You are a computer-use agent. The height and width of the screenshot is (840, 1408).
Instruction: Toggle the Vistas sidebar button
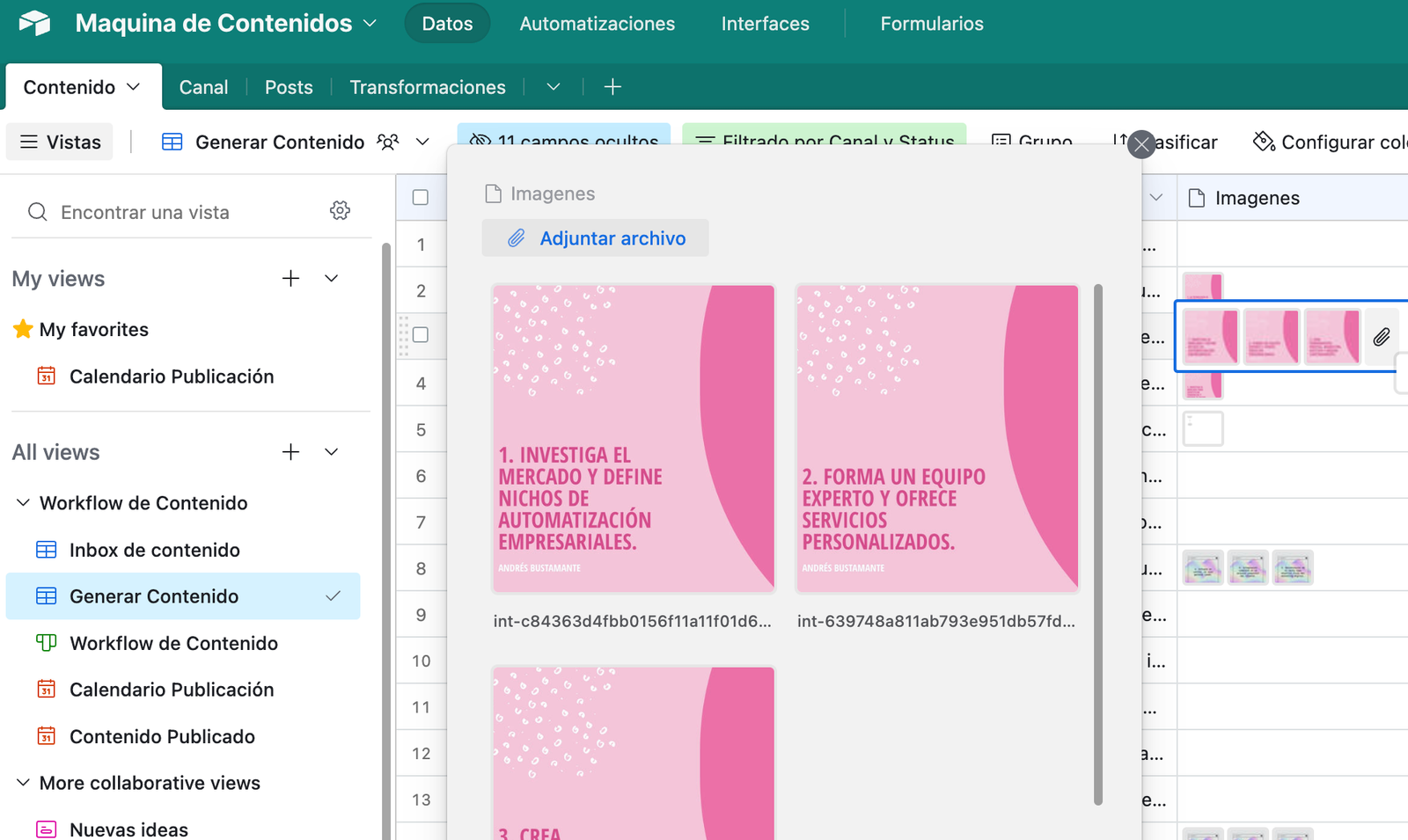60,142
